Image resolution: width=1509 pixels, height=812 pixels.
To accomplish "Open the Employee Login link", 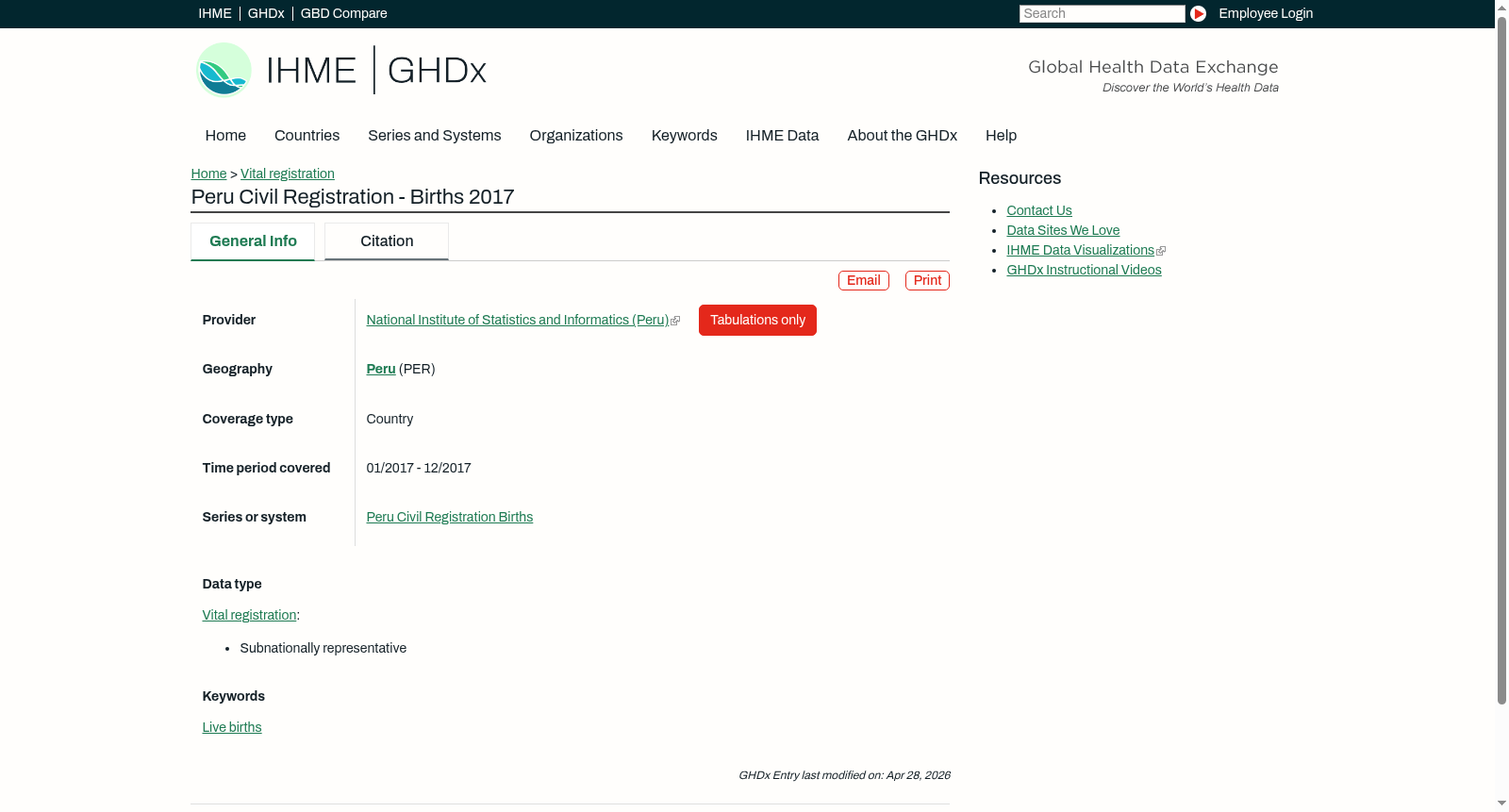I will 1266,13.
